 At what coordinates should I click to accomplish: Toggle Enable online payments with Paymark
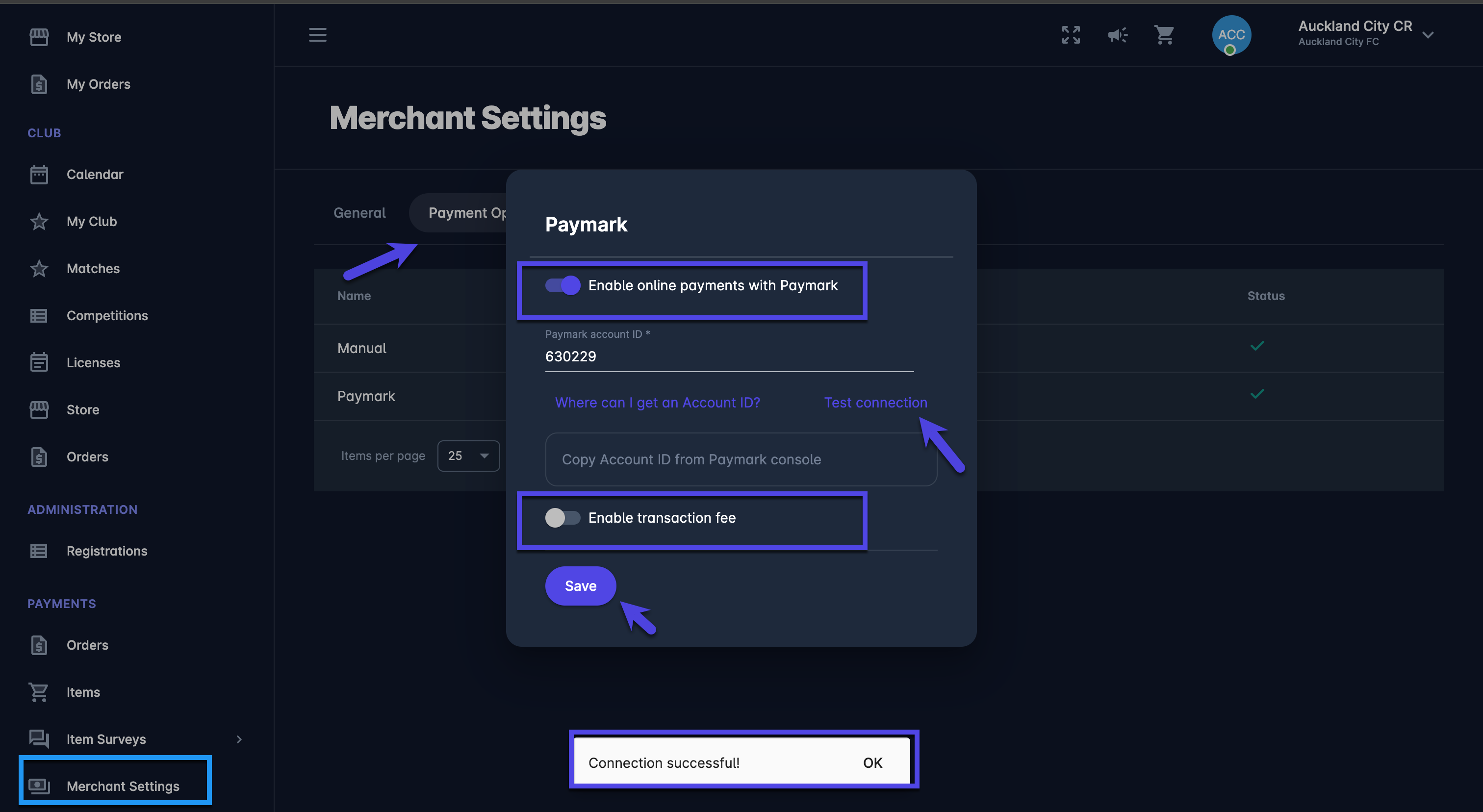[x=563, y=285]
